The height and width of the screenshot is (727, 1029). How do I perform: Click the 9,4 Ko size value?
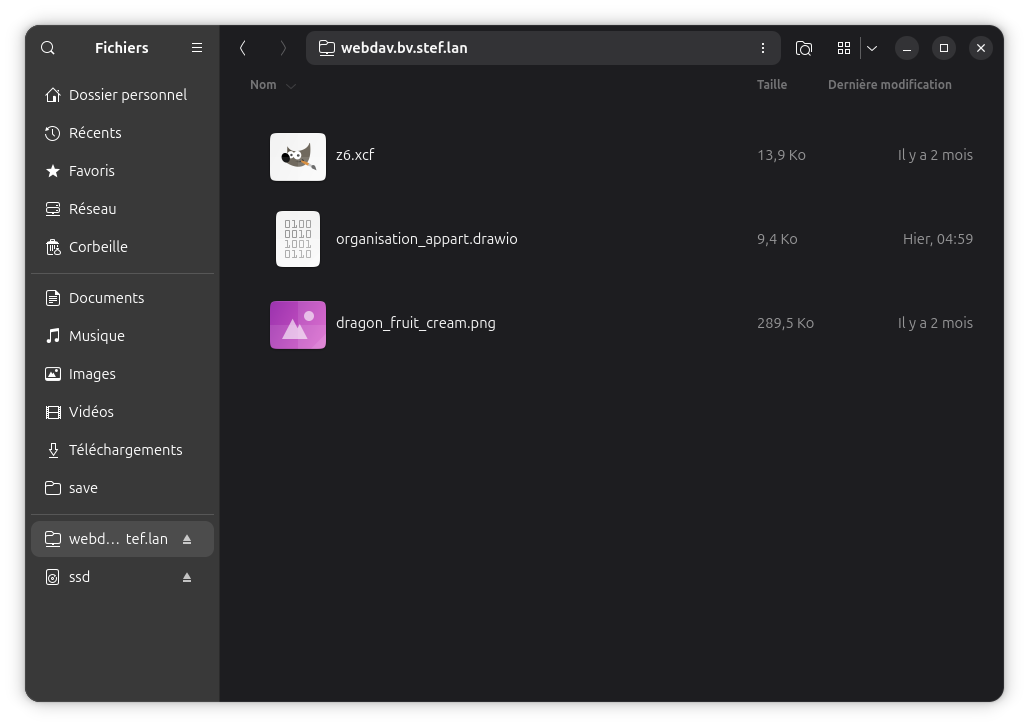pos(777,239)
